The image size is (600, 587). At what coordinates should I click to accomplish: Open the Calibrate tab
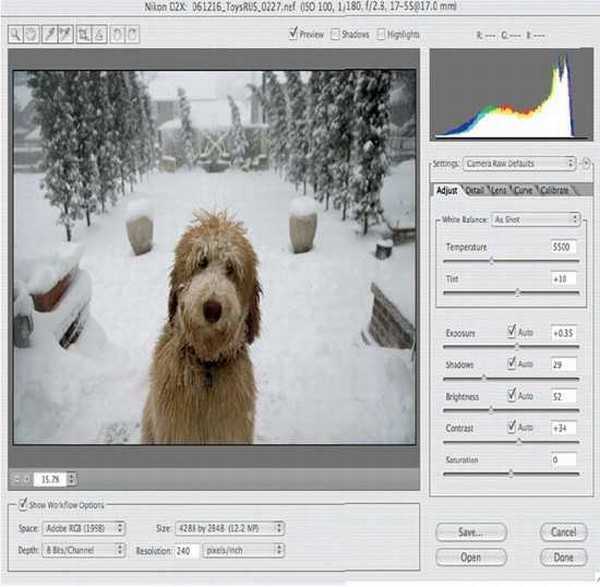coord(553,190)
